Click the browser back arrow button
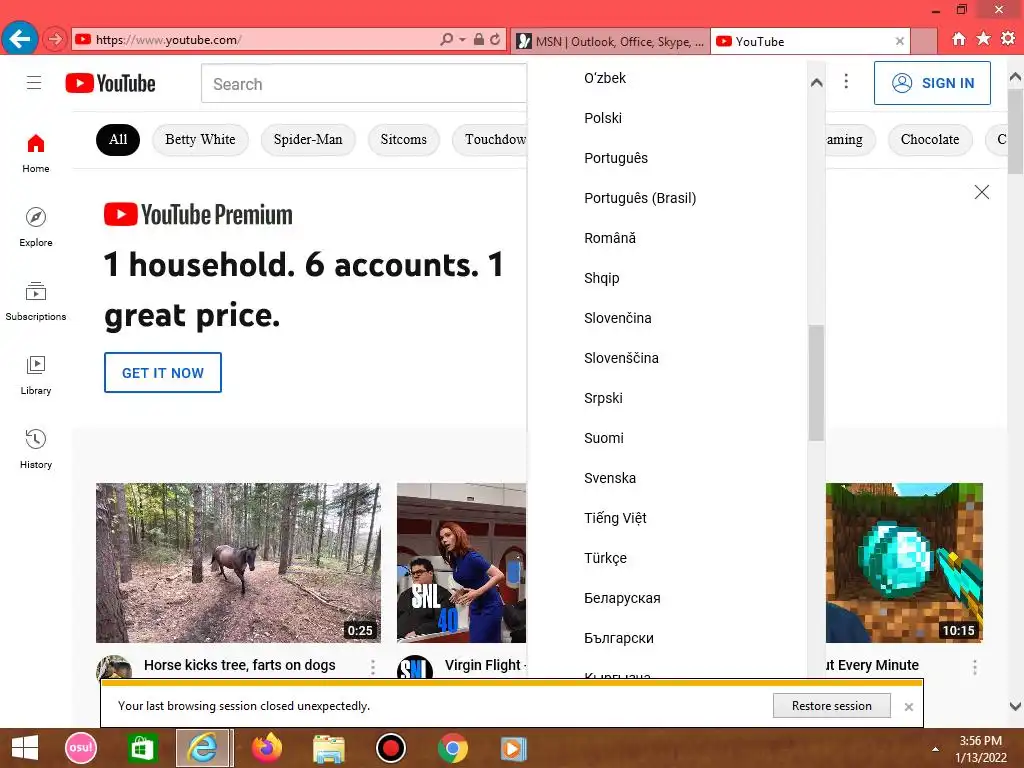This screenshot has height=768, width=1024. (x=20, y=39)
